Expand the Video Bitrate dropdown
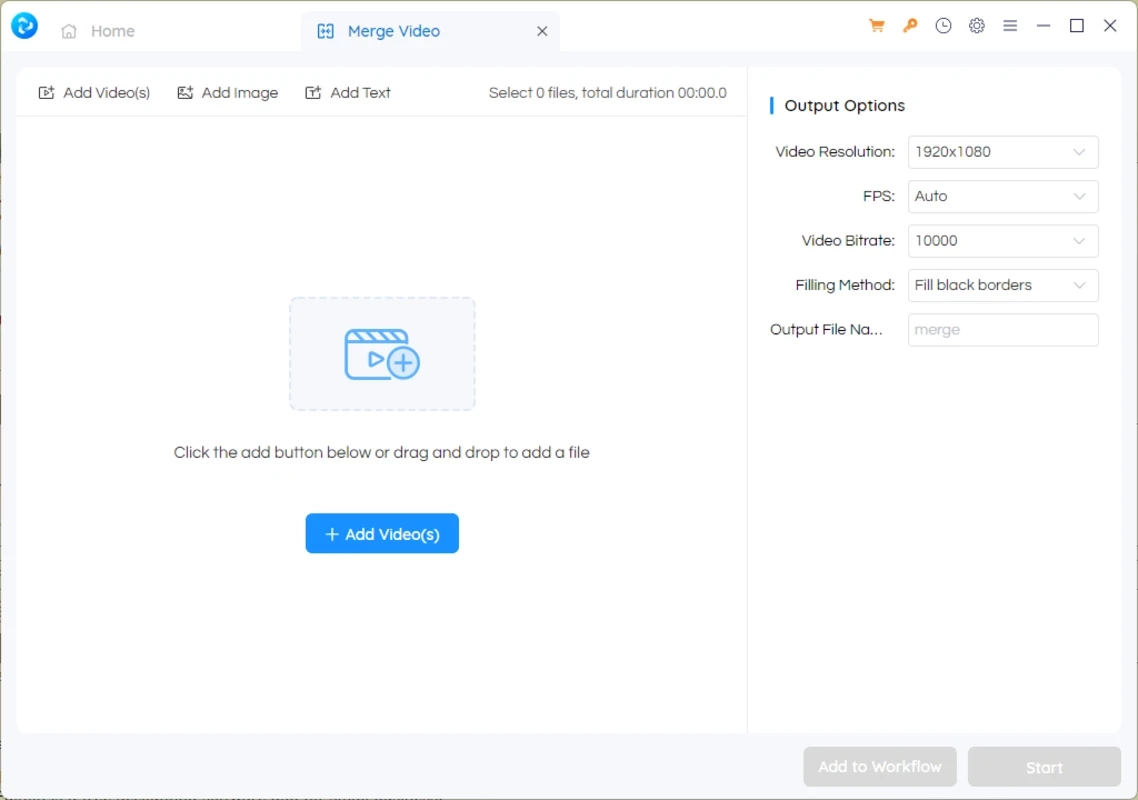The image size is (1138, 800). click(1002, 241)
